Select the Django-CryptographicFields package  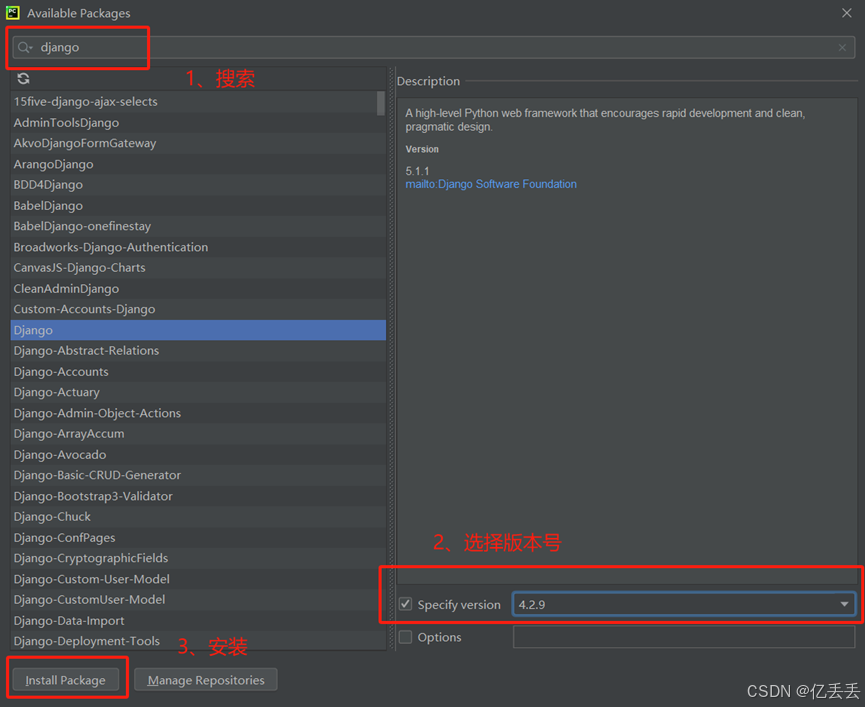[x=198, y=558]
